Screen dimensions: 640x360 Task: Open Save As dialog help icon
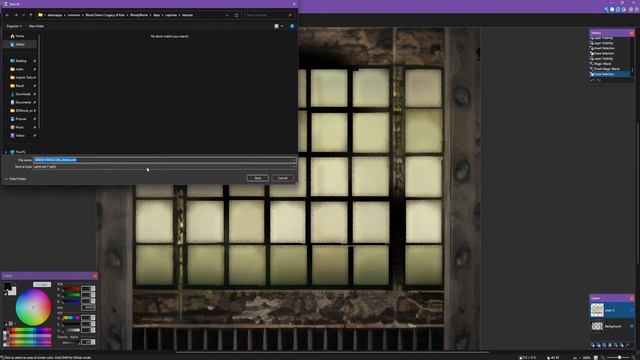point(292,26)
